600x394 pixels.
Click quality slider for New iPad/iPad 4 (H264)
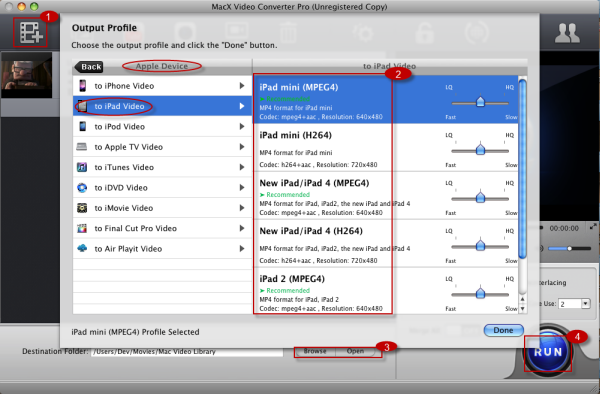click(480, 246)
